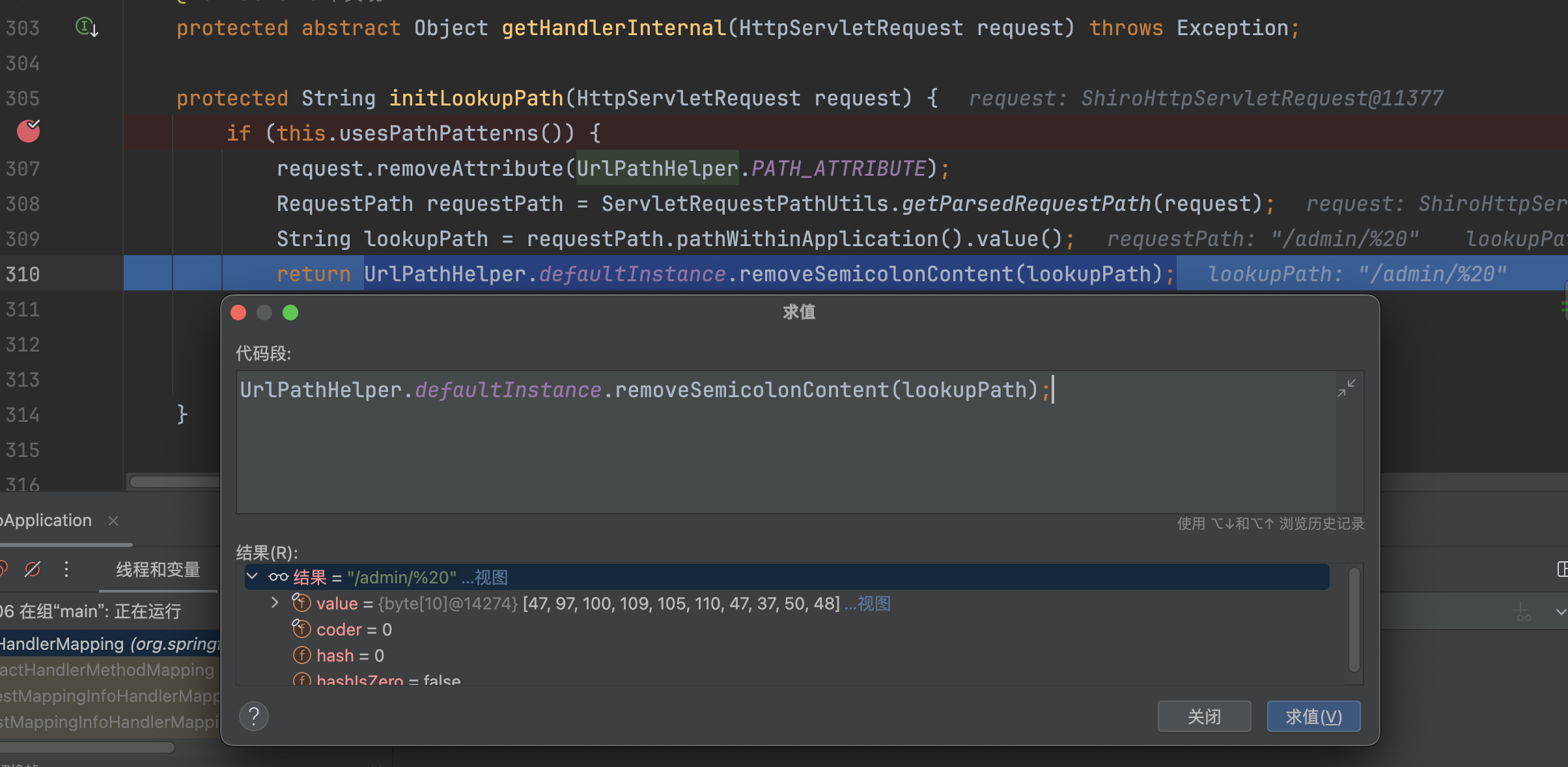Viewport: 1568px width, 767px height.
Task: Click the layout settings icon at the right edge
Action: pyautogui.click(x=1561, y=569)
